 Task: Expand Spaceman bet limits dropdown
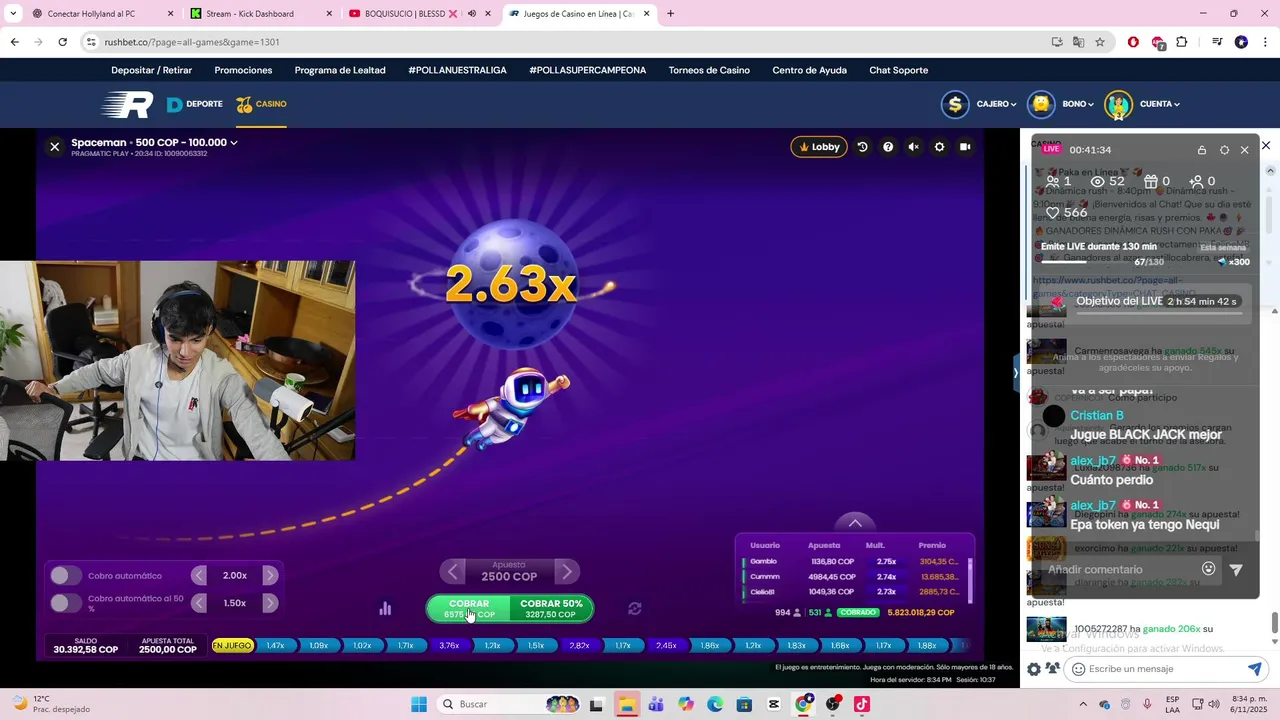pos(234,143)
